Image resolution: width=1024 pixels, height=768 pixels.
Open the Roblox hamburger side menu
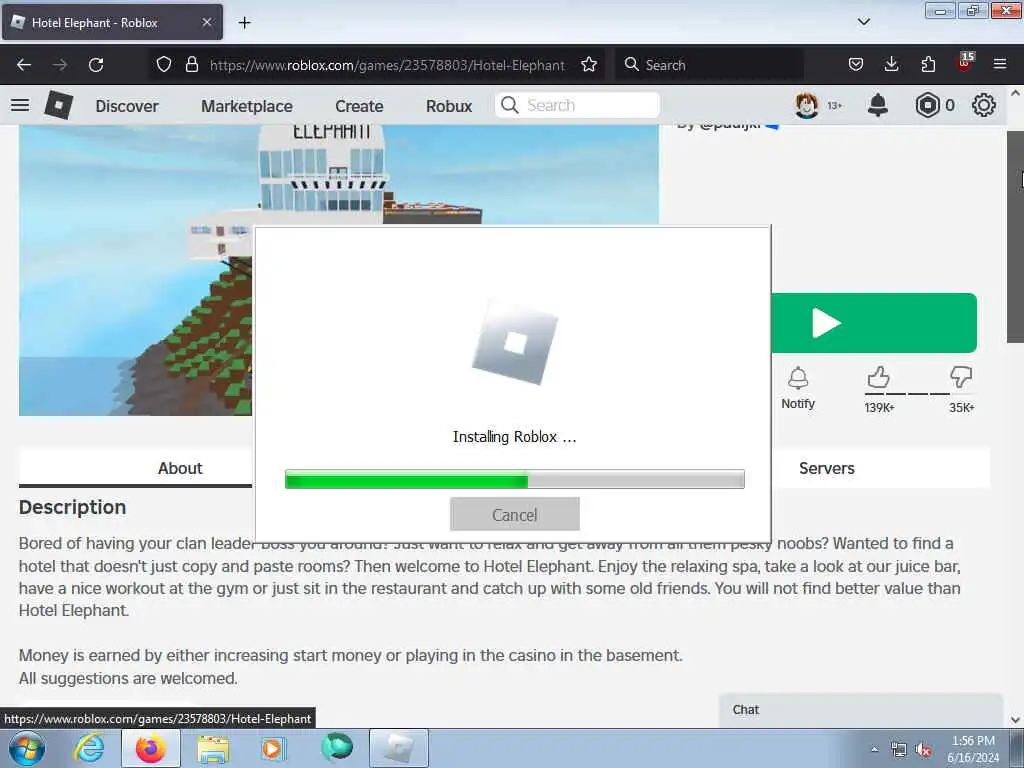(x=20, y=105)
